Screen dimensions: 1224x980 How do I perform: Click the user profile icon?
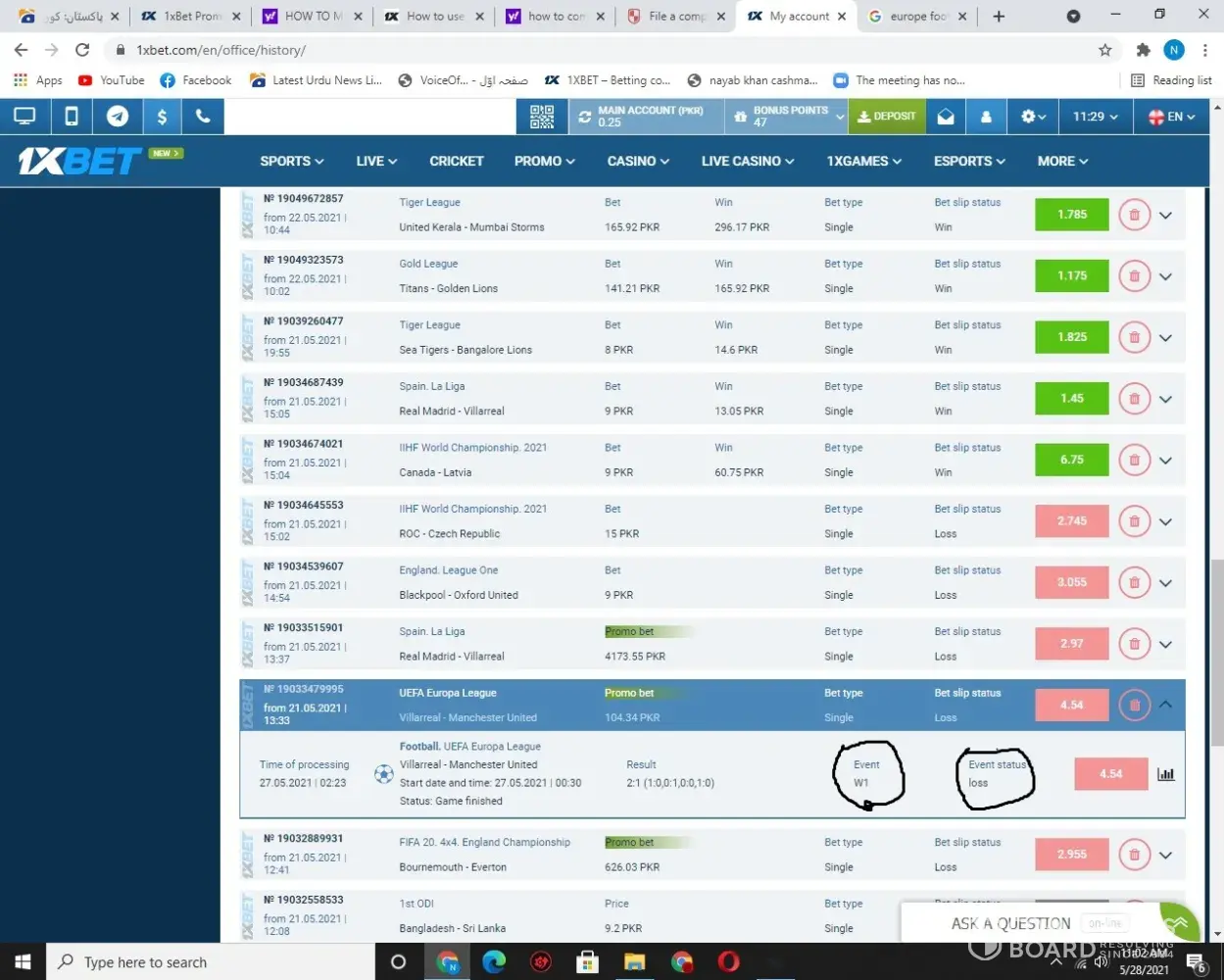986,117
